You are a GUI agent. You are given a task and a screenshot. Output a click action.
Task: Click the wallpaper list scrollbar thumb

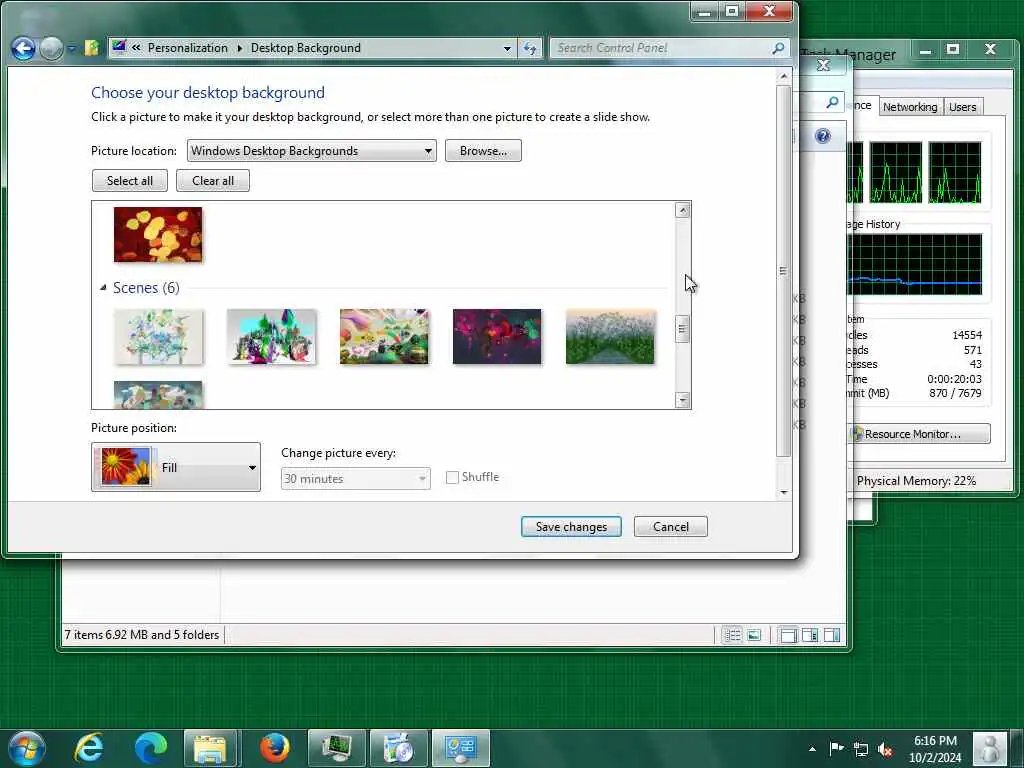click(x=682, y=329)
